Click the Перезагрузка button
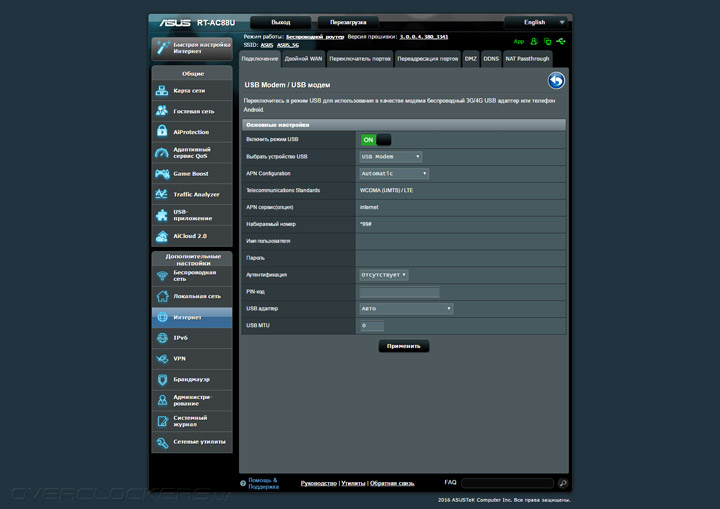Viewport: 720px width, 509px height. pyautogui.click(x=347, y=21)
